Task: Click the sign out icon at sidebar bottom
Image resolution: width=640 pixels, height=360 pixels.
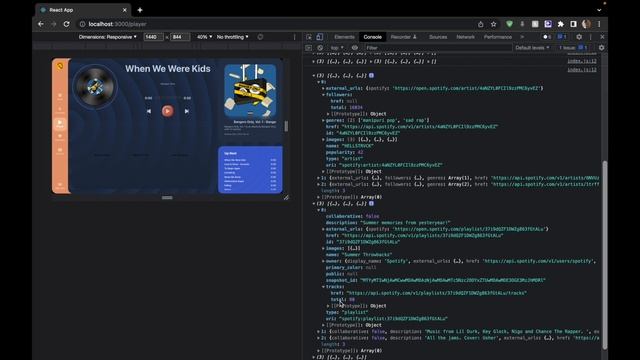Action: 60,185
